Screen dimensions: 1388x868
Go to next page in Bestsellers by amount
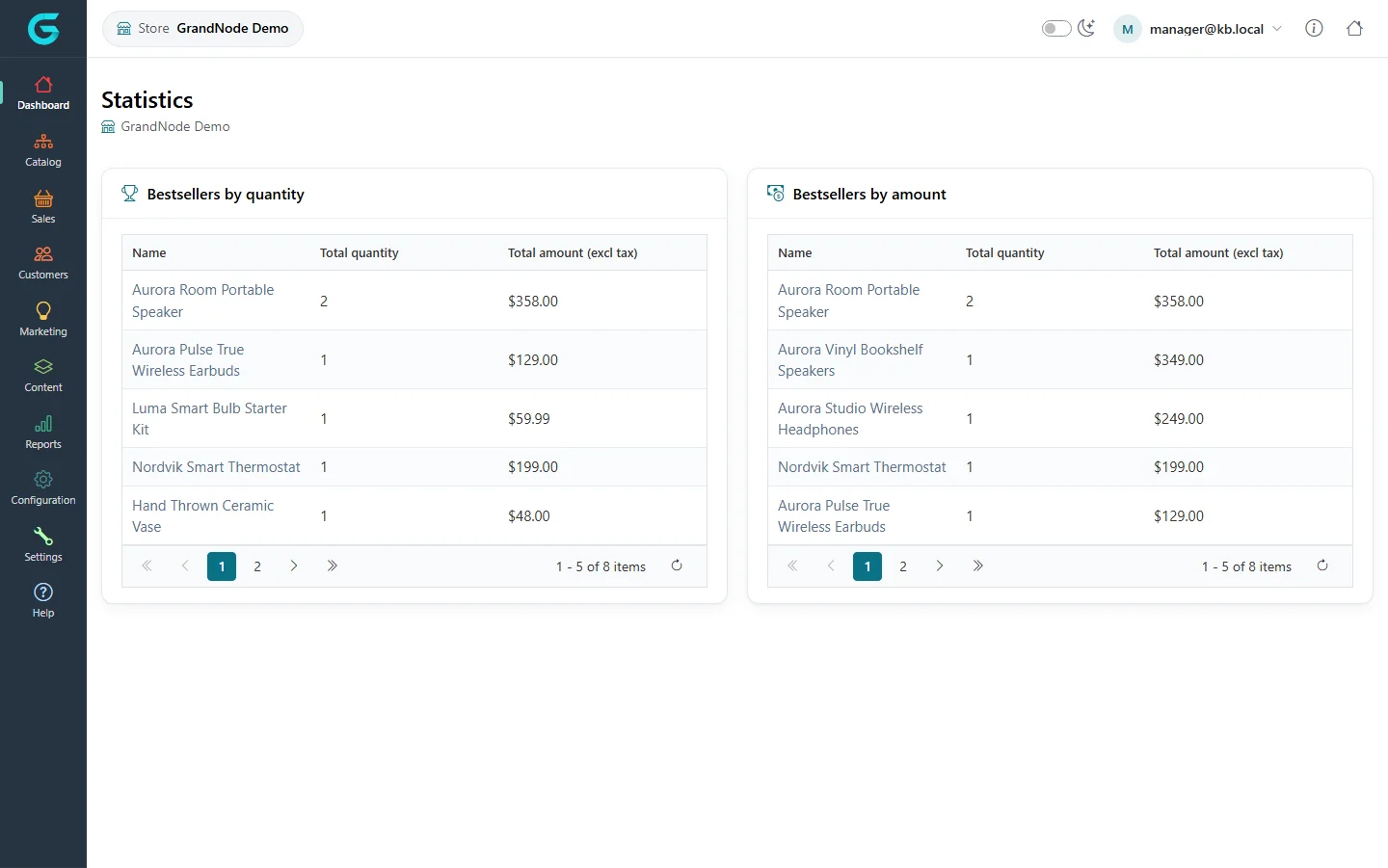point(940,566)
